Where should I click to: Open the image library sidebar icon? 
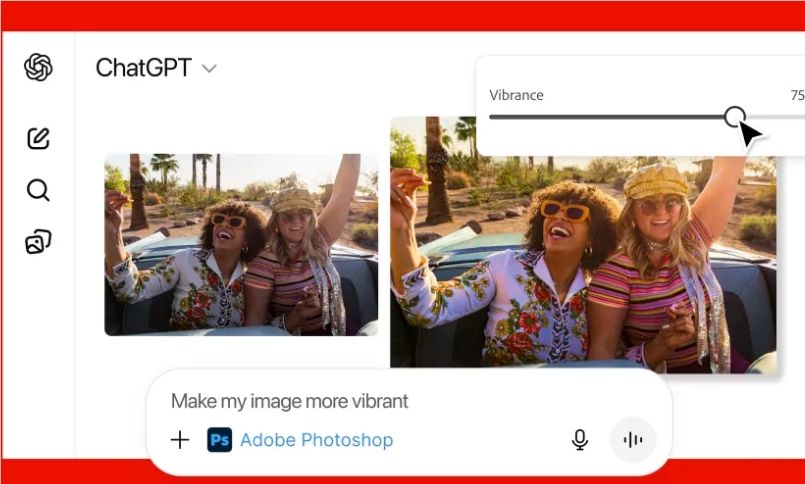click(38, 241)
